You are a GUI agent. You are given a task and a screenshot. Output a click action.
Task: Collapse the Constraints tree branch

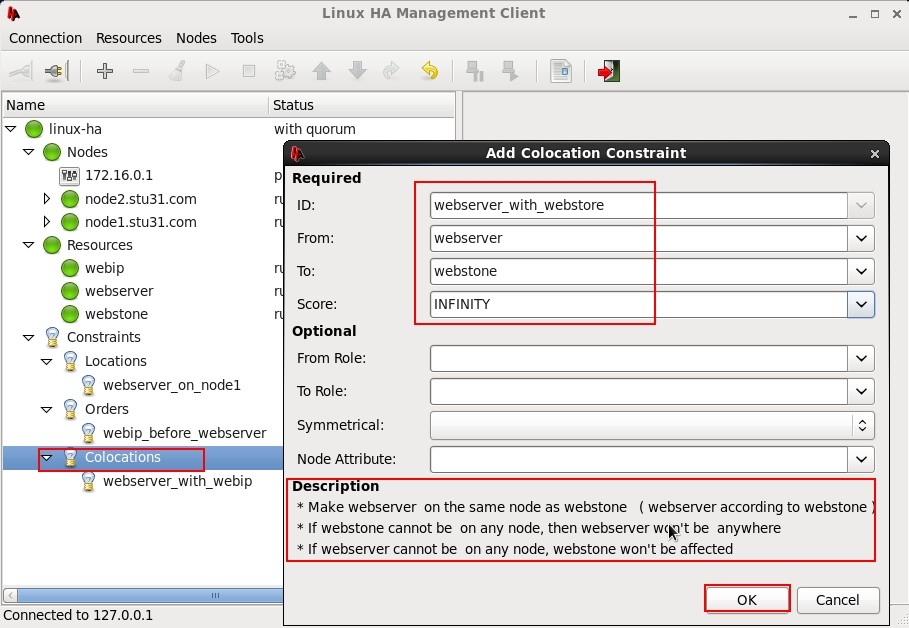click(x=28, y=337)
